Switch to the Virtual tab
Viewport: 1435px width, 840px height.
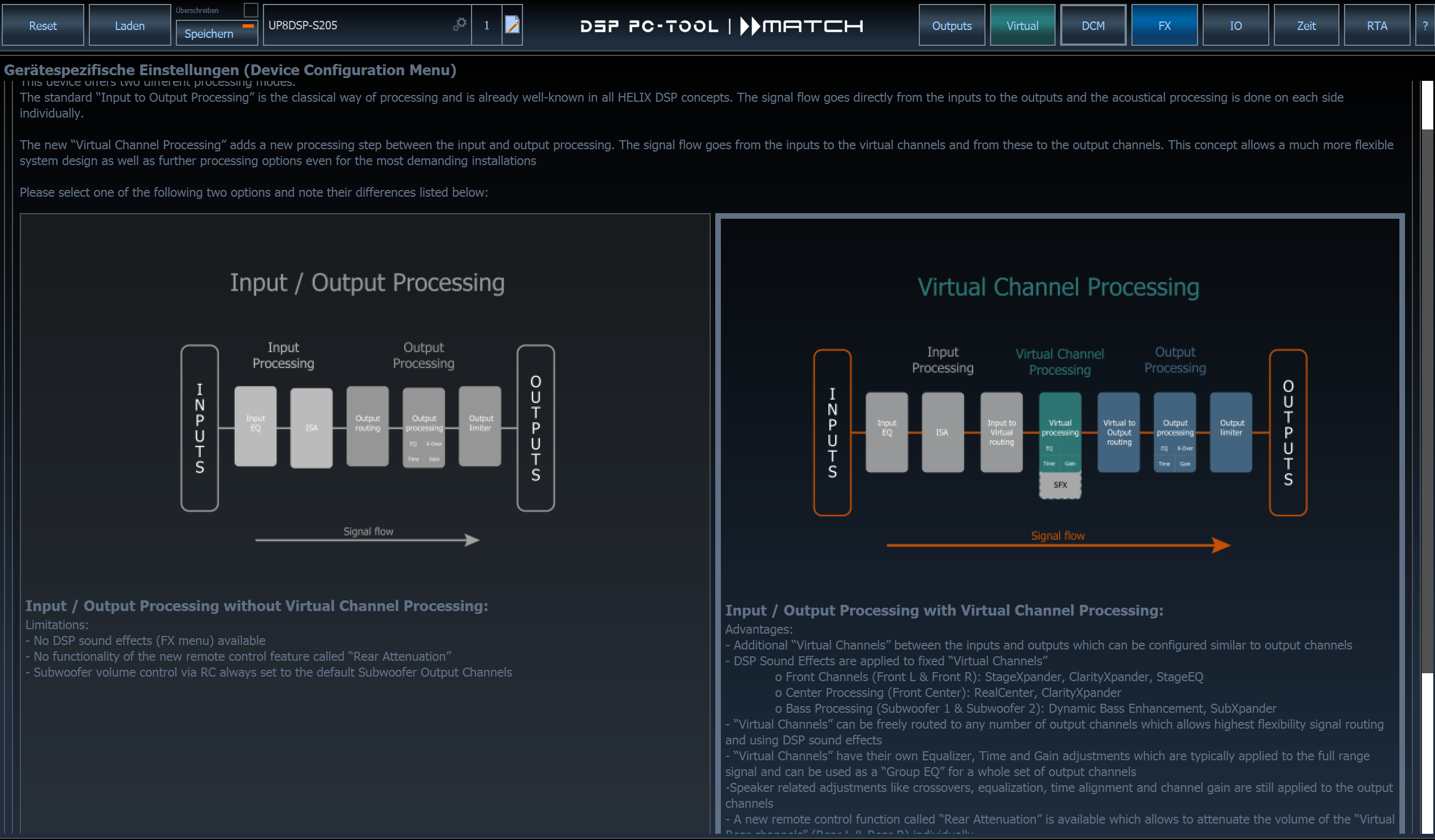click(1022, 25)
